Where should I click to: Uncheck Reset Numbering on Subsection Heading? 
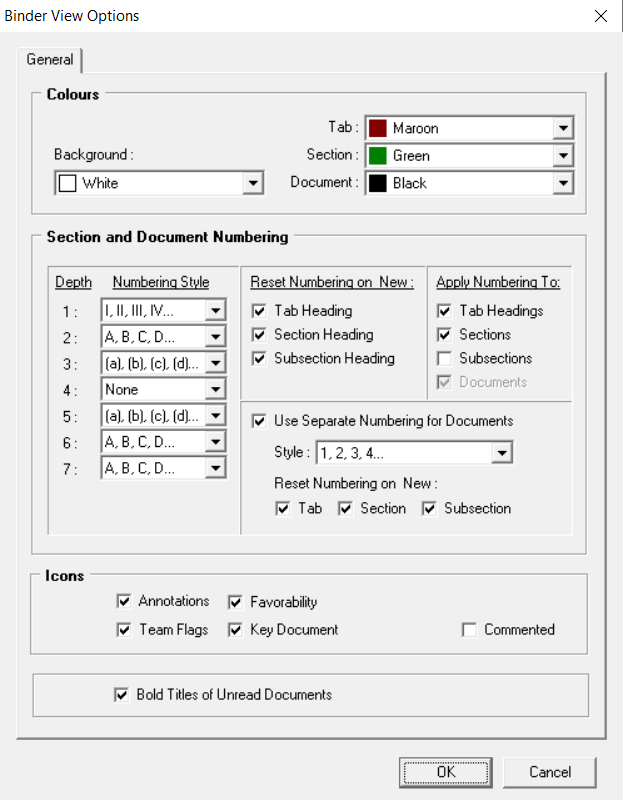pyautogui.click(x=259, y=359)
